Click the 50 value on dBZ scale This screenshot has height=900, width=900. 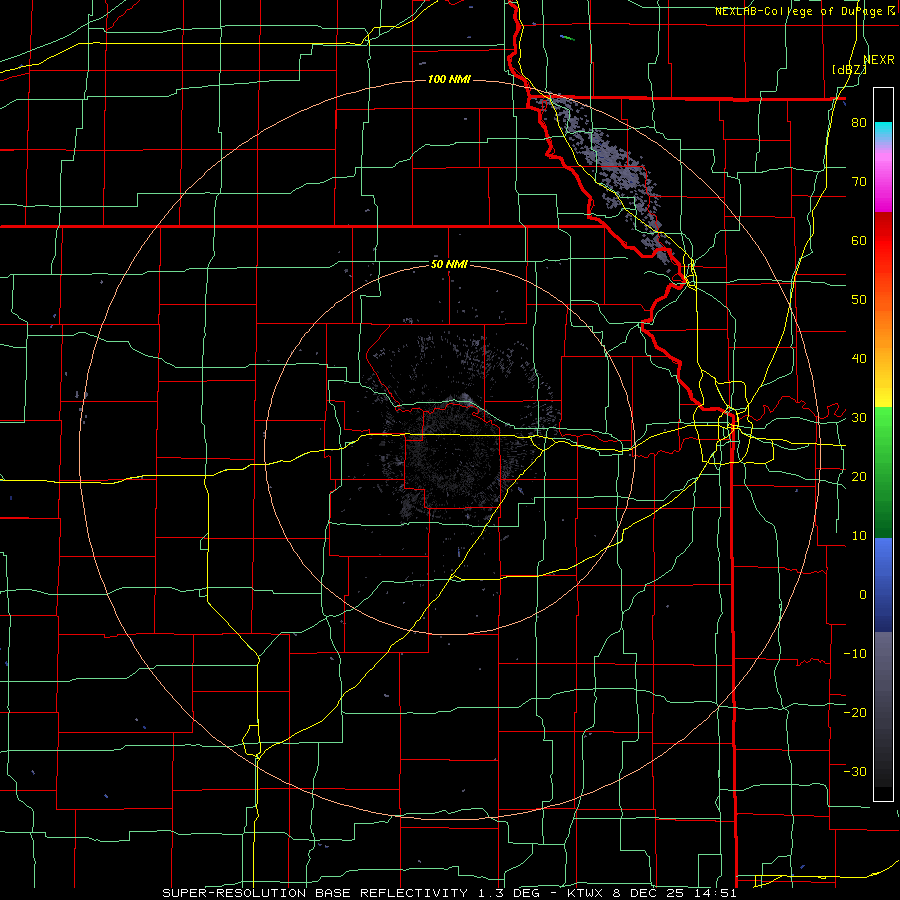click(859, 300)
